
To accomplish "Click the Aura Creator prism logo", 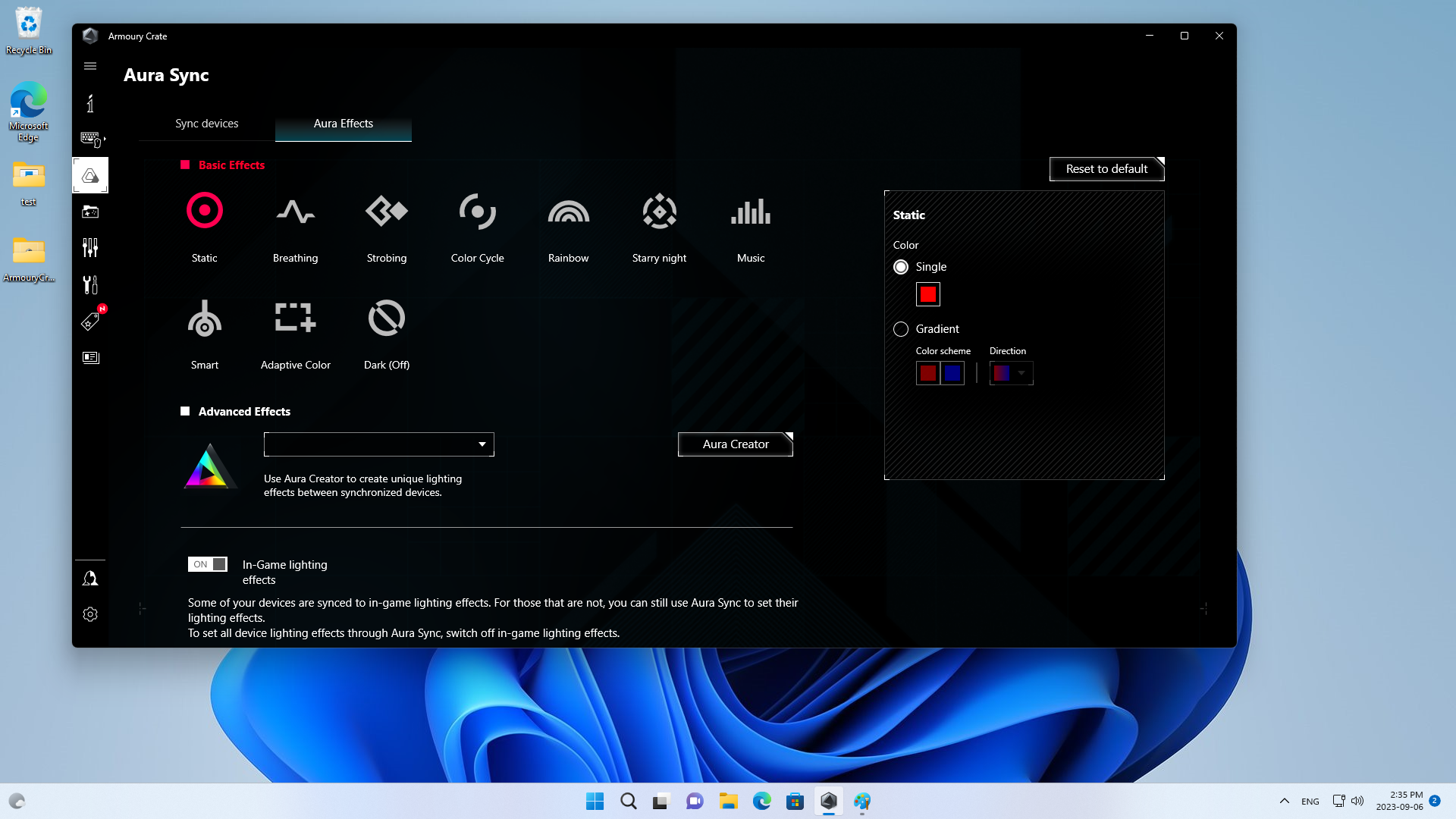I will pos(210,466).
